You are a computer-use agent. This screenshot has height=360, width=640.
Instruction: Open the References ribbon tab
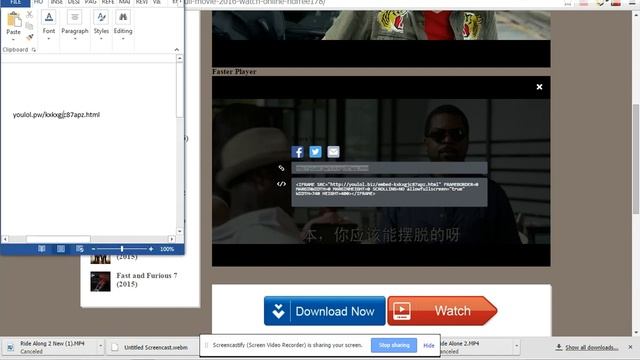(x=108, y=2)
